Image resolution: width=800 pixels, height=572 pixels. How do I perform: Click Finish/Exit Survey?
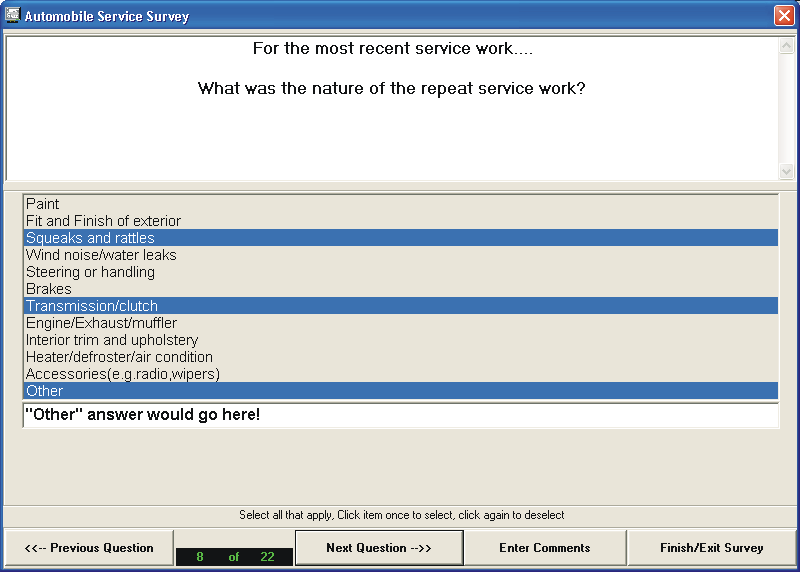click(x=712, y=548)
